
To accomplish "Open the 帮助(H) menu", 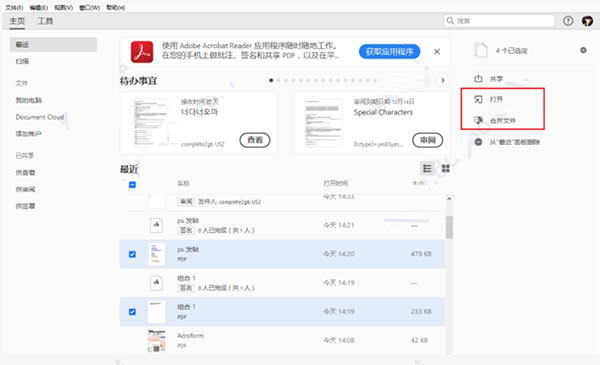I will [x=116, y=7].
